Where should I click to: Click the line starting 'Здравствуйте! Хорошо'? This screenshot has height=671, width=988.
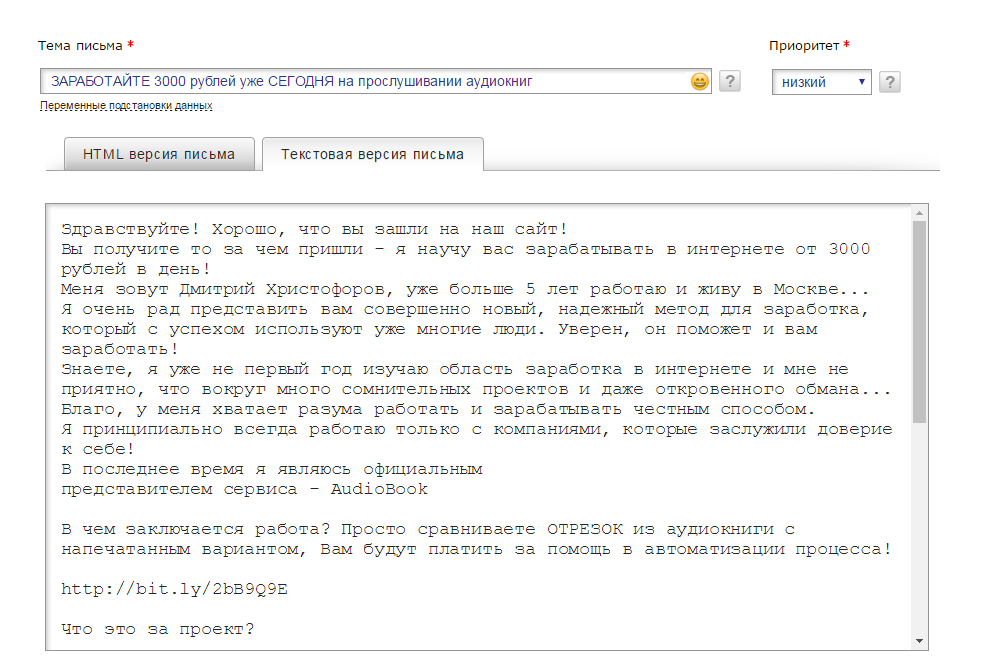[314, 229]
